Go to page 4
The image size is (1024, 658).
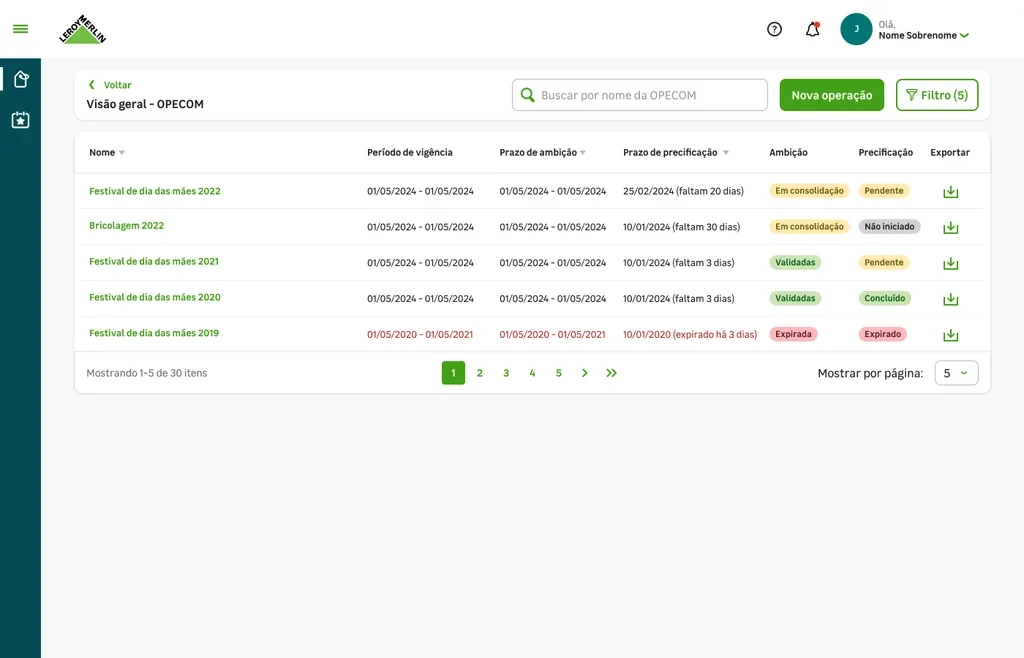point(532,373)
